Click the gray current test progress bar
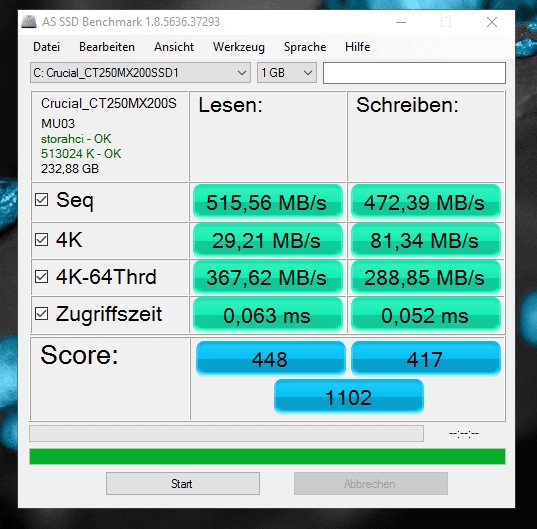537x529 pixels. 226,433
